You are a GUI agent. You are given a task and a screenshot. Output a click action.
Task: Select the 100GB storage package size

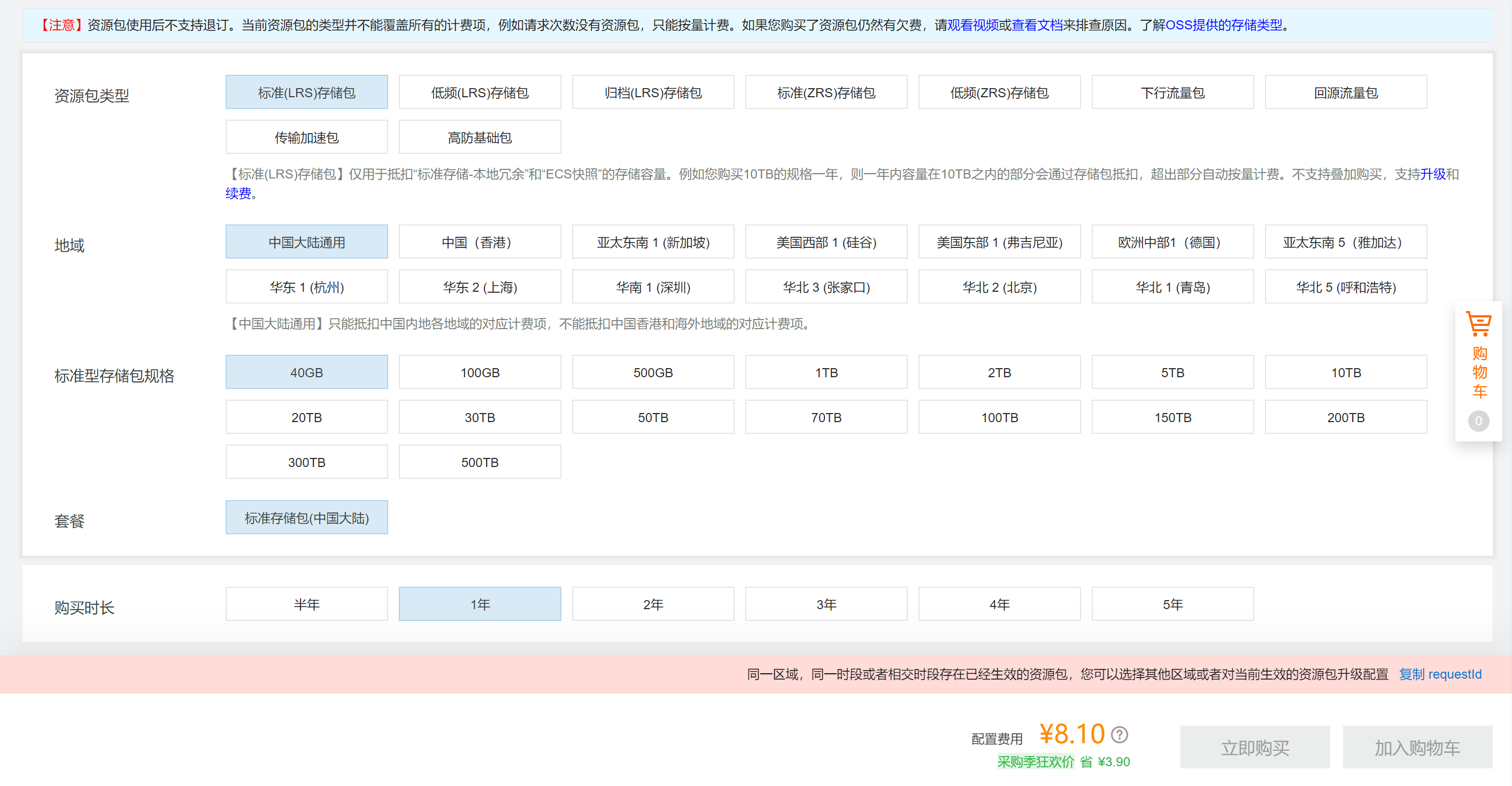pyautogui.click(x=480, y=372)
